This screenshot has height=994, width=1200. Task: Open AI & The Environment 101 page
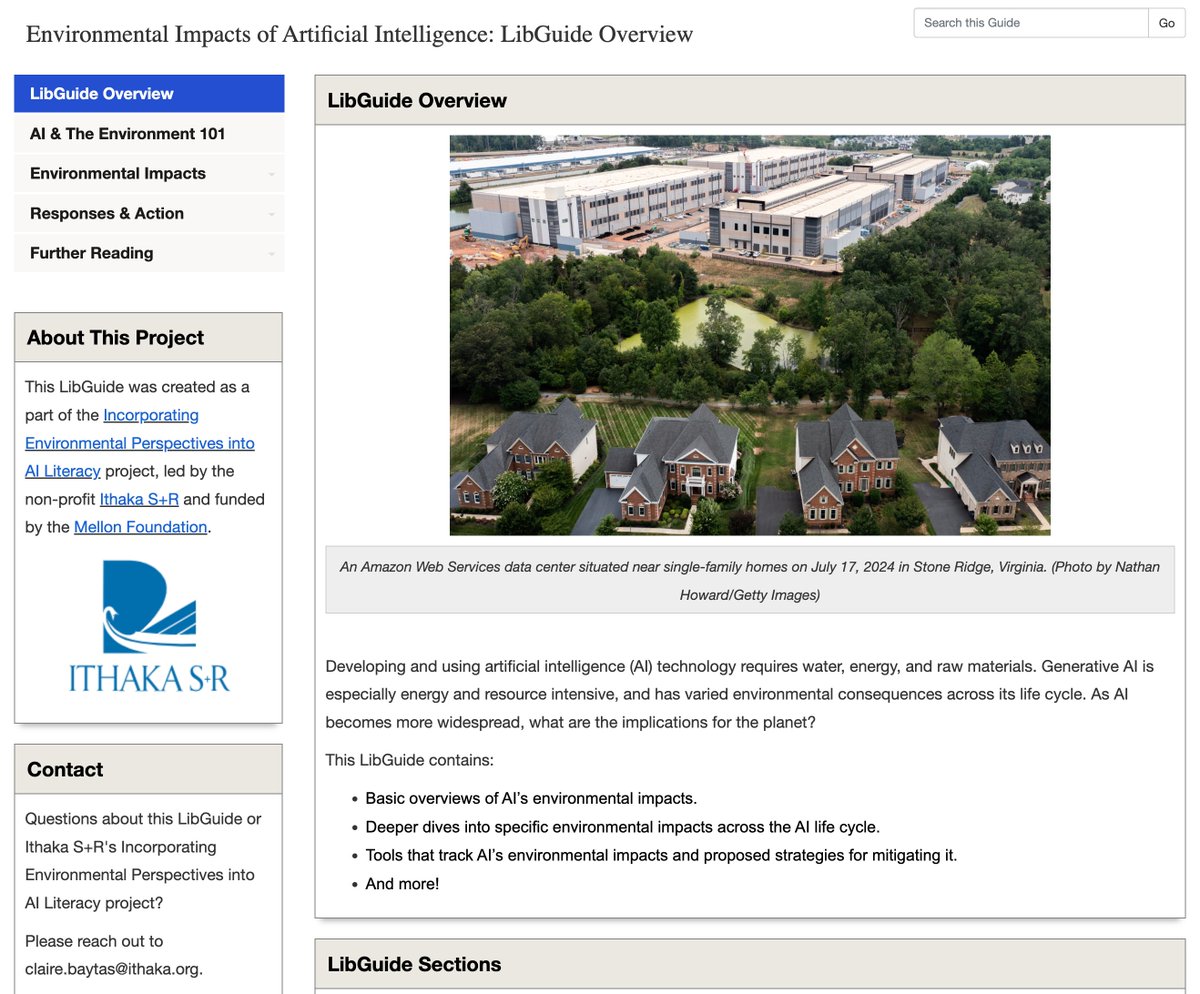(149, 133)
